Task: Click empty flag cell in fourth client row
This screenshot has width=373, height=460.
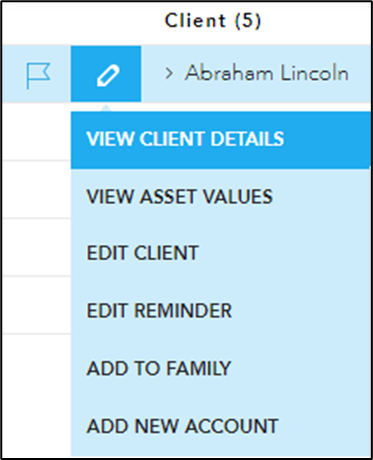Action: (36, 247)
